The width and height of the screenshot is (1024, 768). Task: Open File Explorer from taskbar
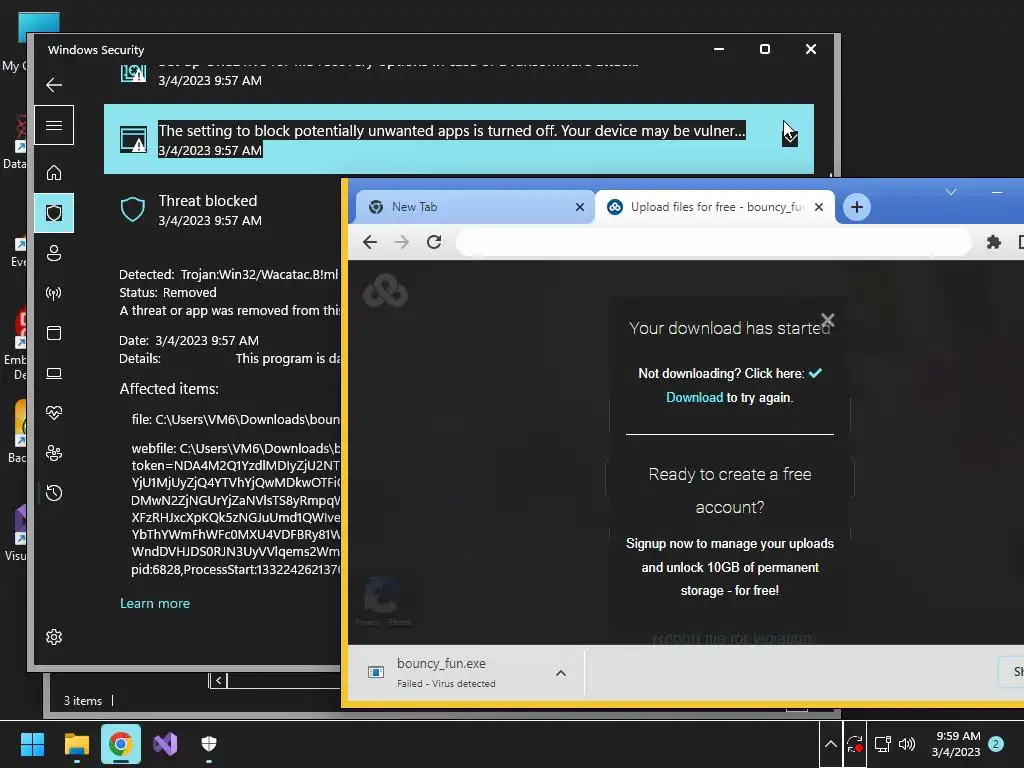click(76, 744)
